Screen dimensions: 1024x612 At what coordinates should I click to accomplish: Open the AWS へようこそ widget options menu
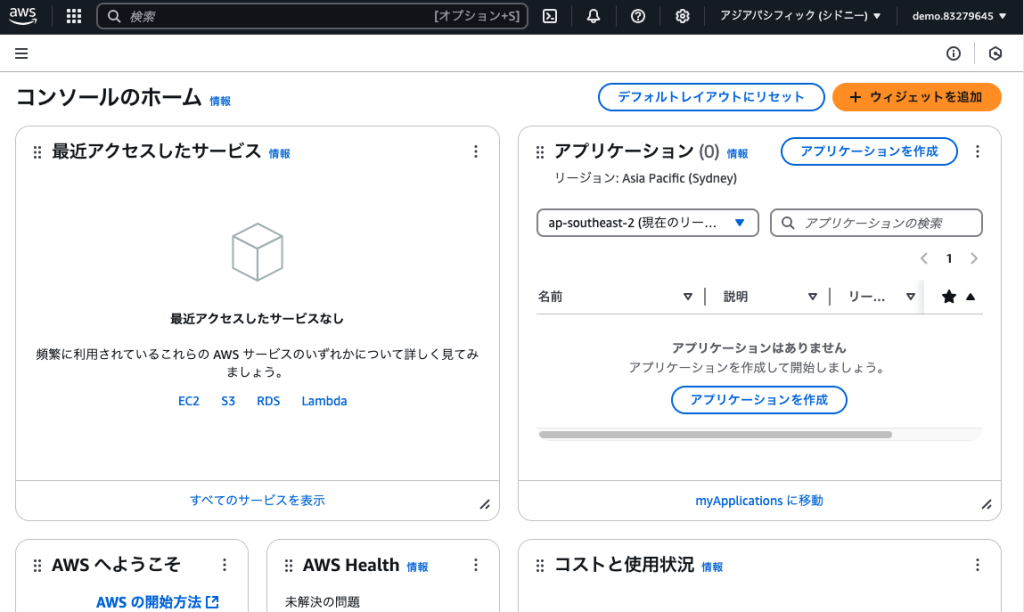tap(224, 565)
